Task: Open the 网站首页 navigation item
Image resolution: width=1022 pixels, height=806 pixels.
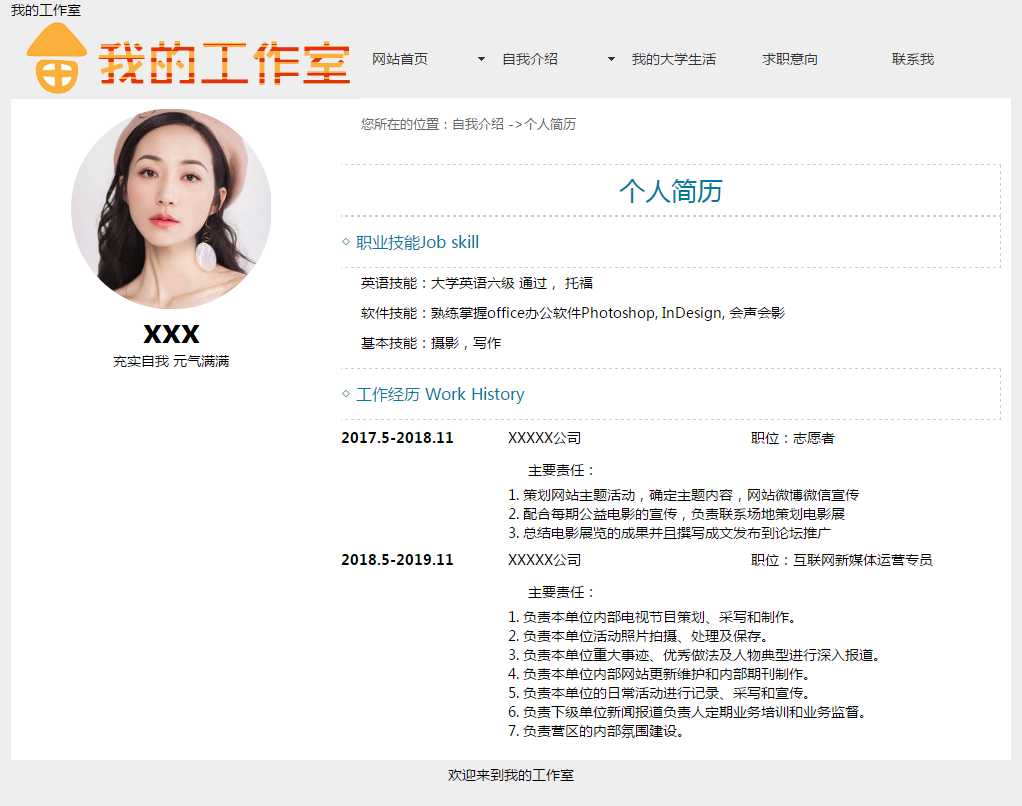Action: 400,59
